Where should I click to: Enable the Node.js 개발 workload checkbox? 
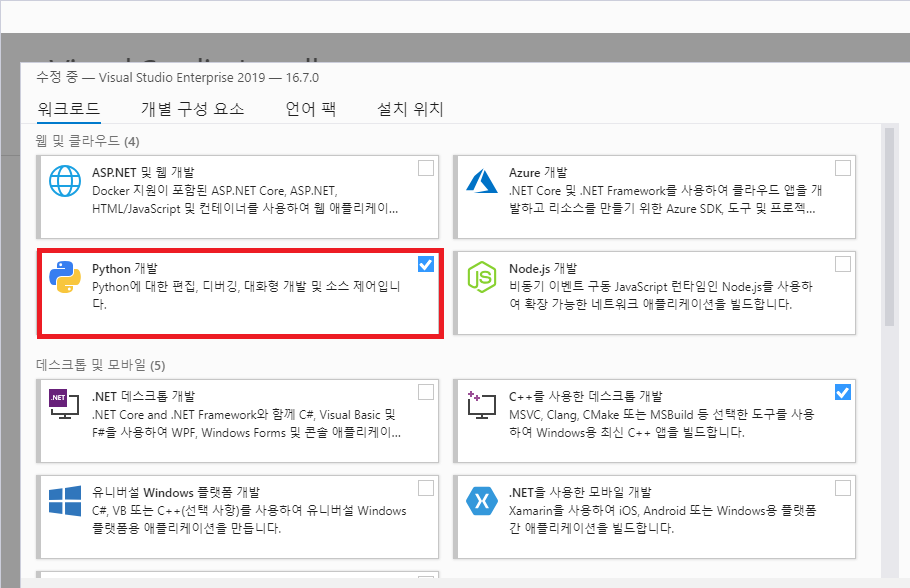pos(843,264)
